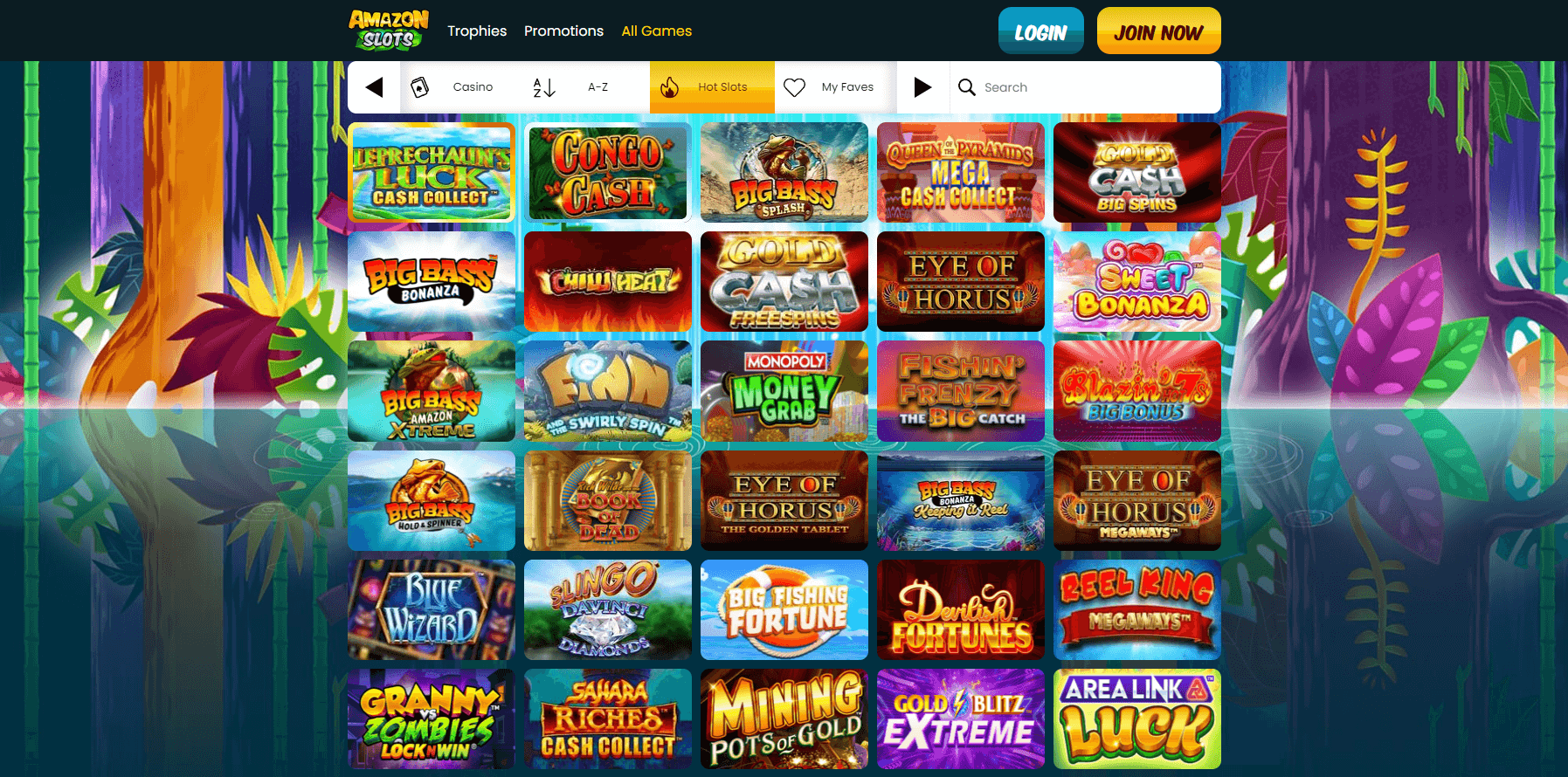Click the Hot Slots flame icon
Viewport: 1568px width, 777px height.
click(x=669, y=87)
